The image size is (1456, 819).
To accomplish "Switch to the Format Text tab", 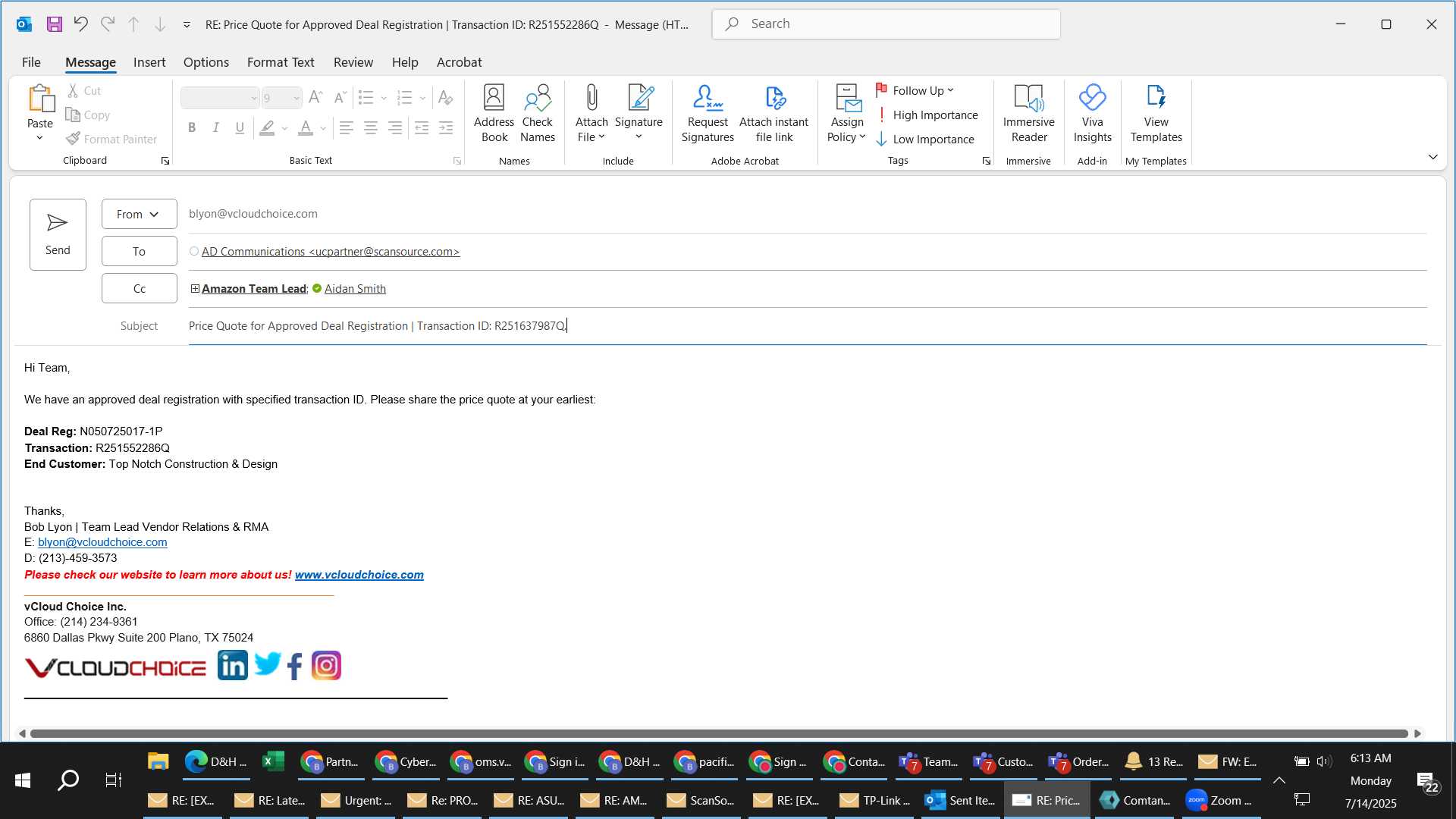I will (x=281, y=62).
